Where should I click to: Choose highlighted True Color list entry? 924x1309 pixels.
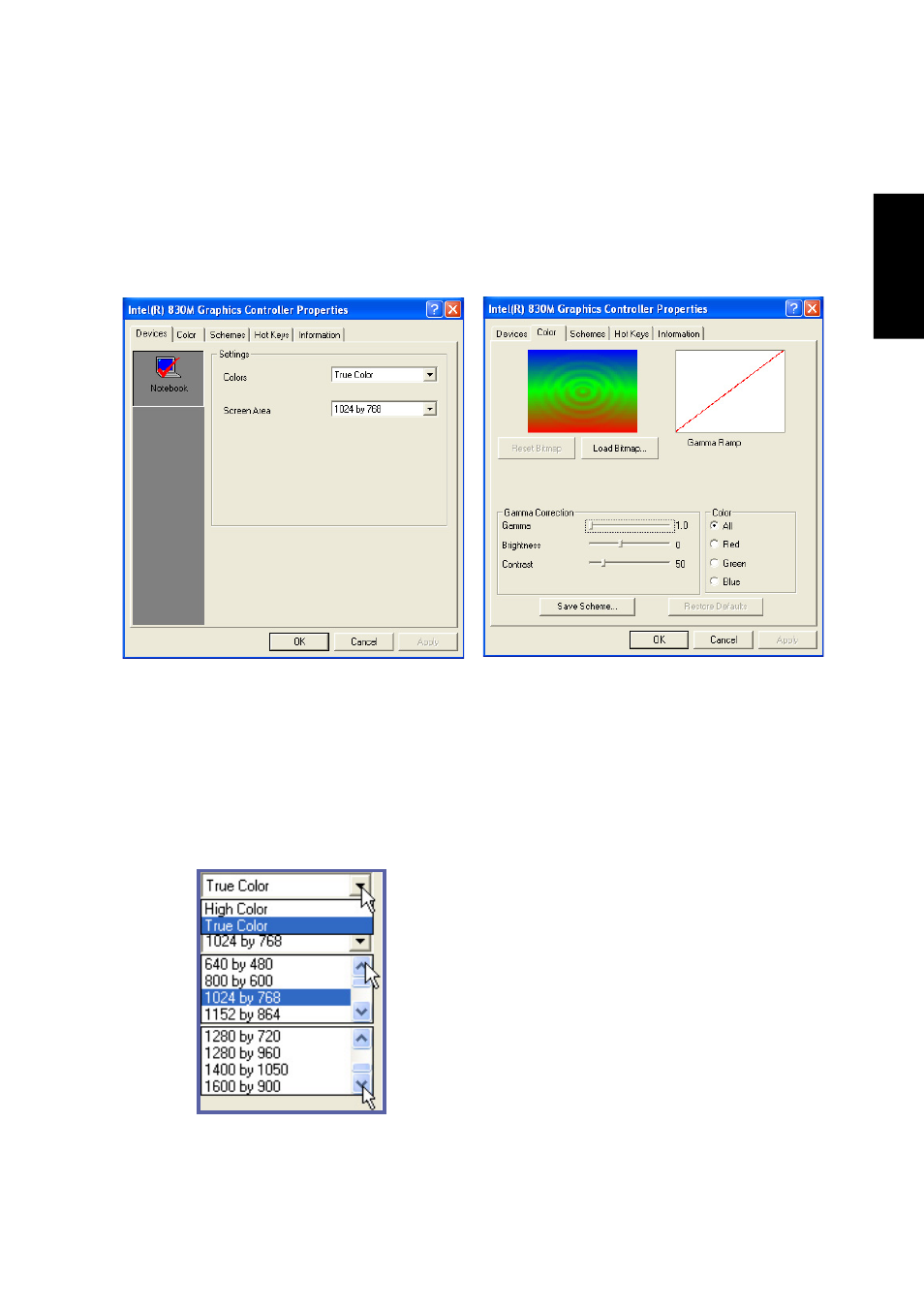coord(287,925)
